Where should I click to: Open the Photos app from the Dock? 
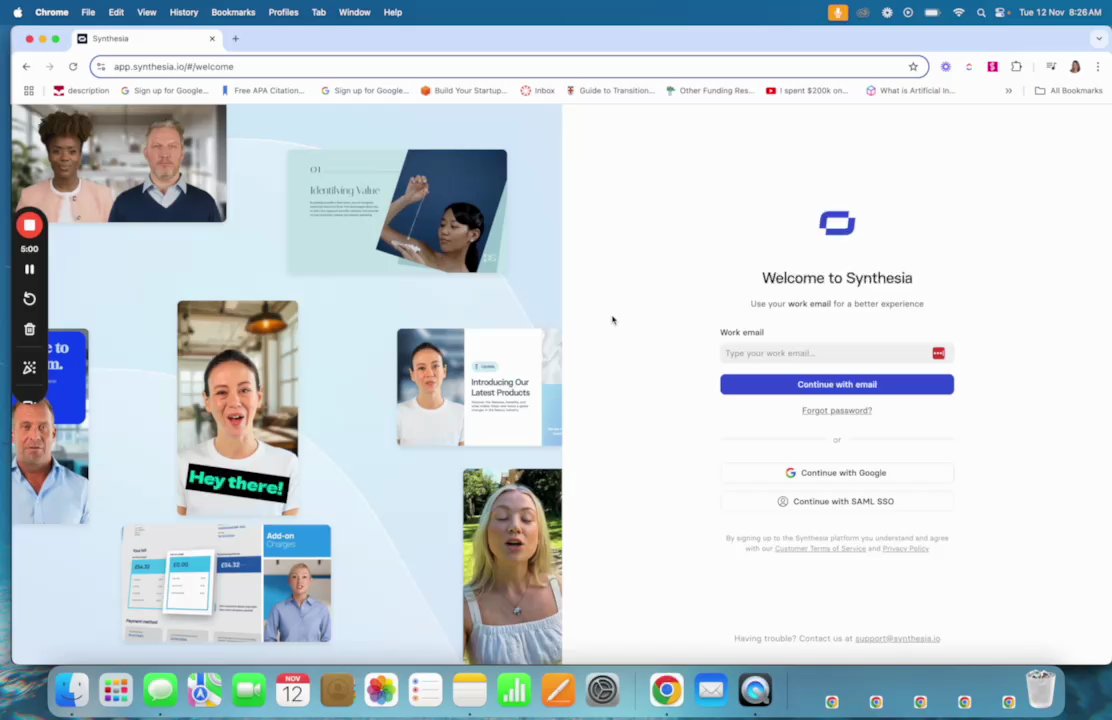[x=382, y=690]
